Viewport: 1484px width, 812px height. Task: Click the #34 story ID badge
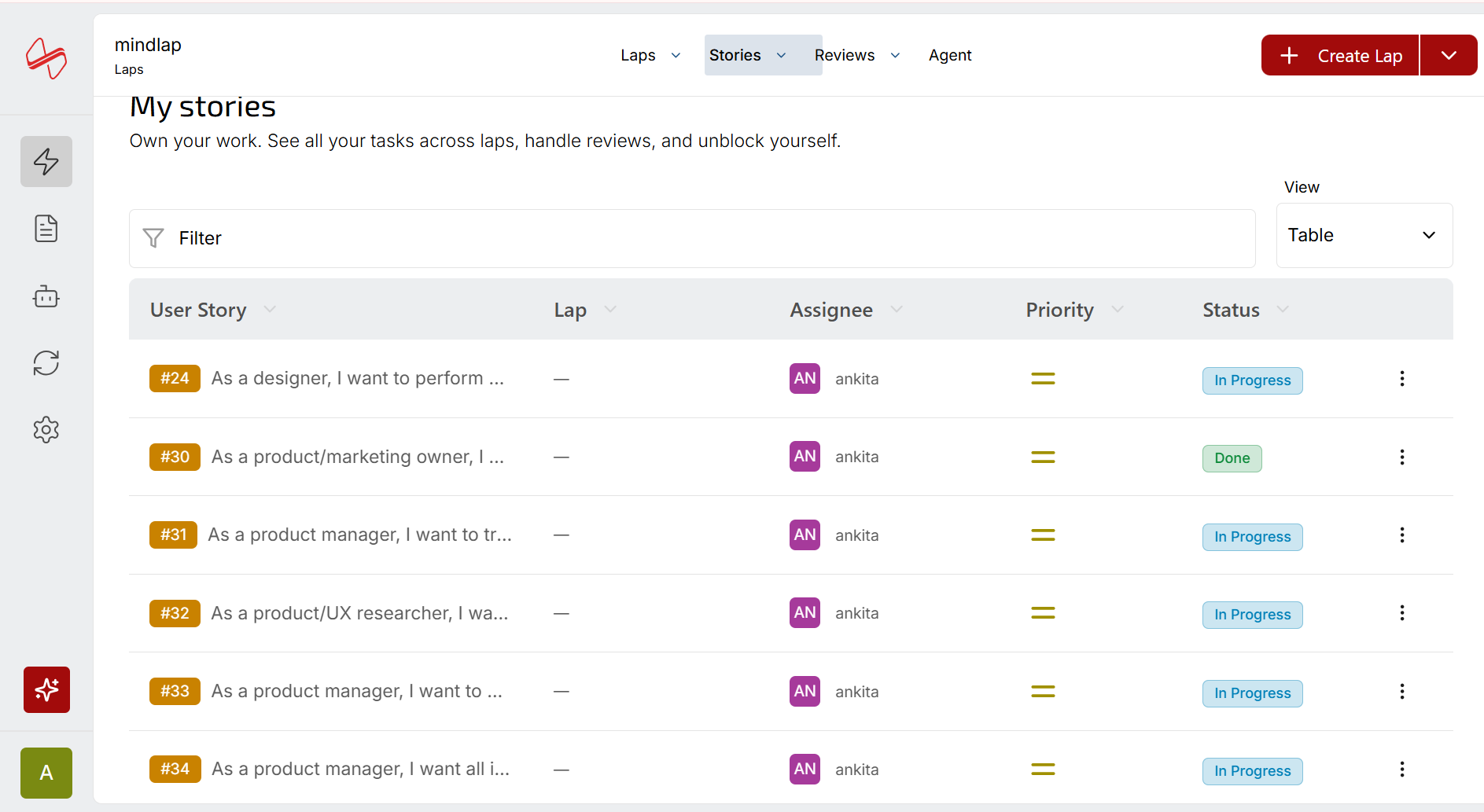(175, 769)
